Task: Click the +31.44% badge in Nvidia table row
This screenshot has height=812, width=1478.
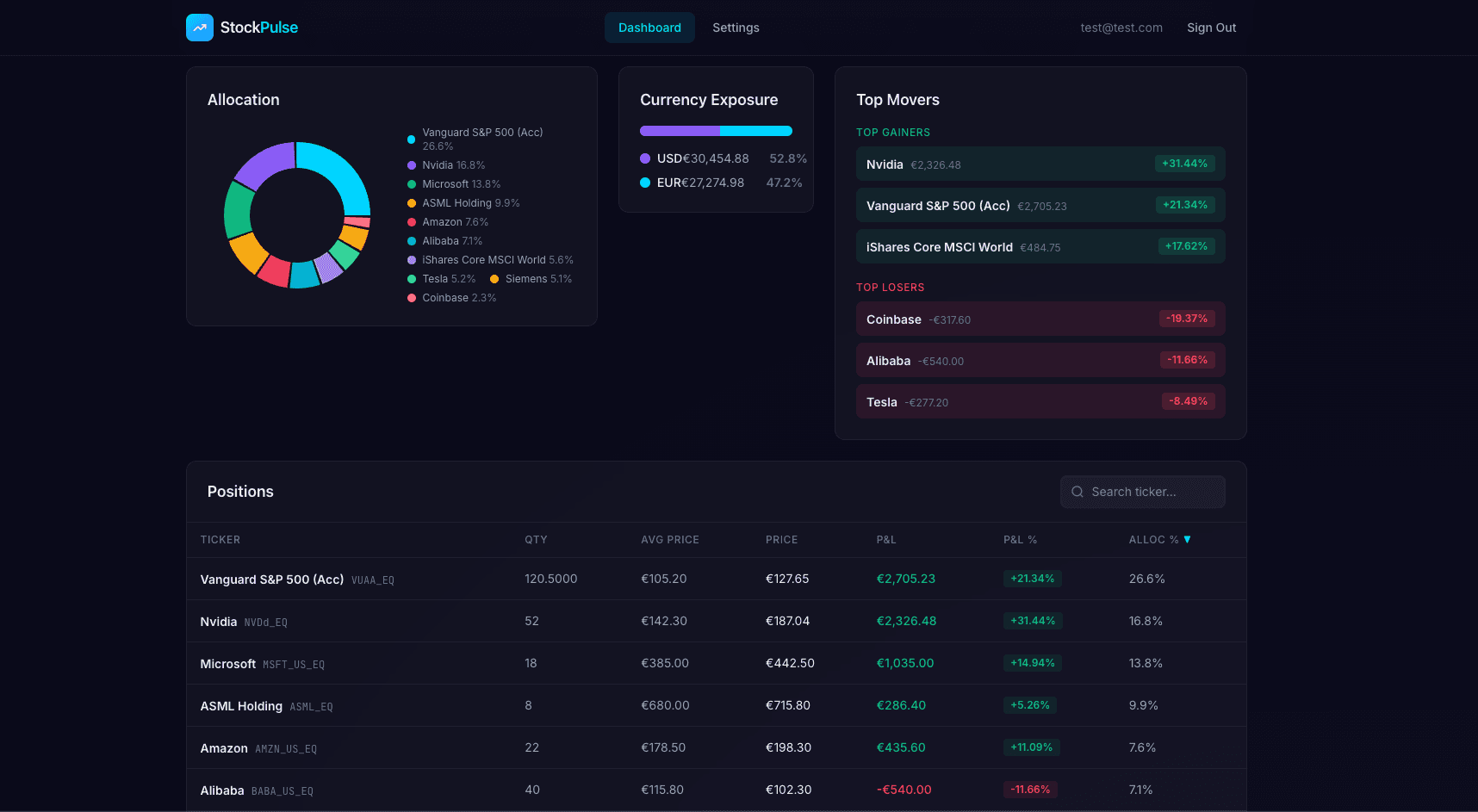Action: (x=1033, y=621)
